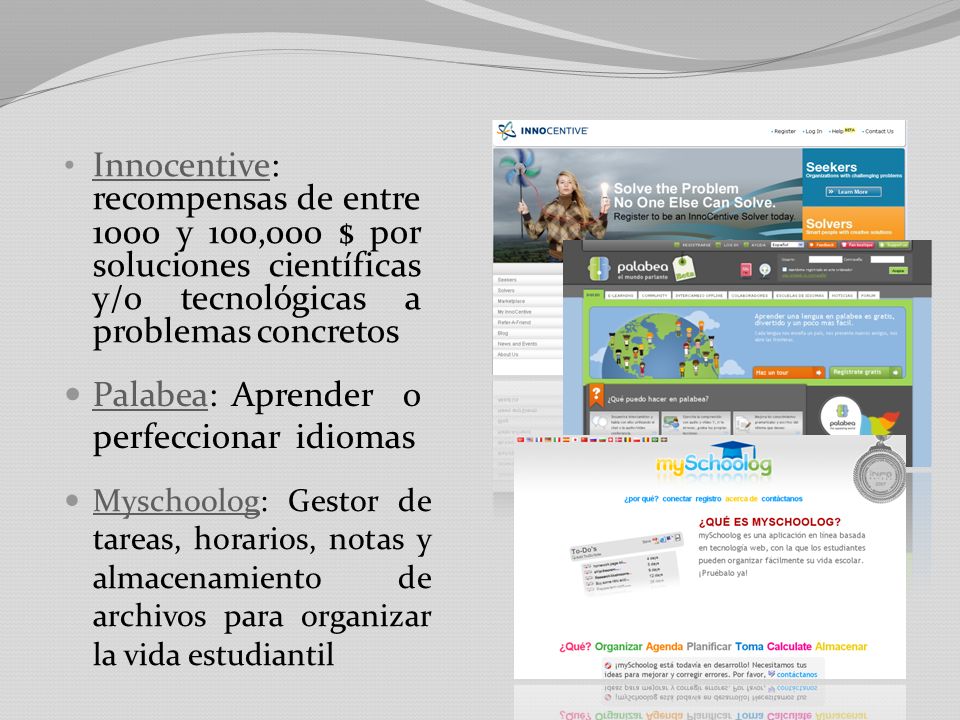
Task: Click the pink Calculate word on mySchoolog
Action: tap(789, 647)
